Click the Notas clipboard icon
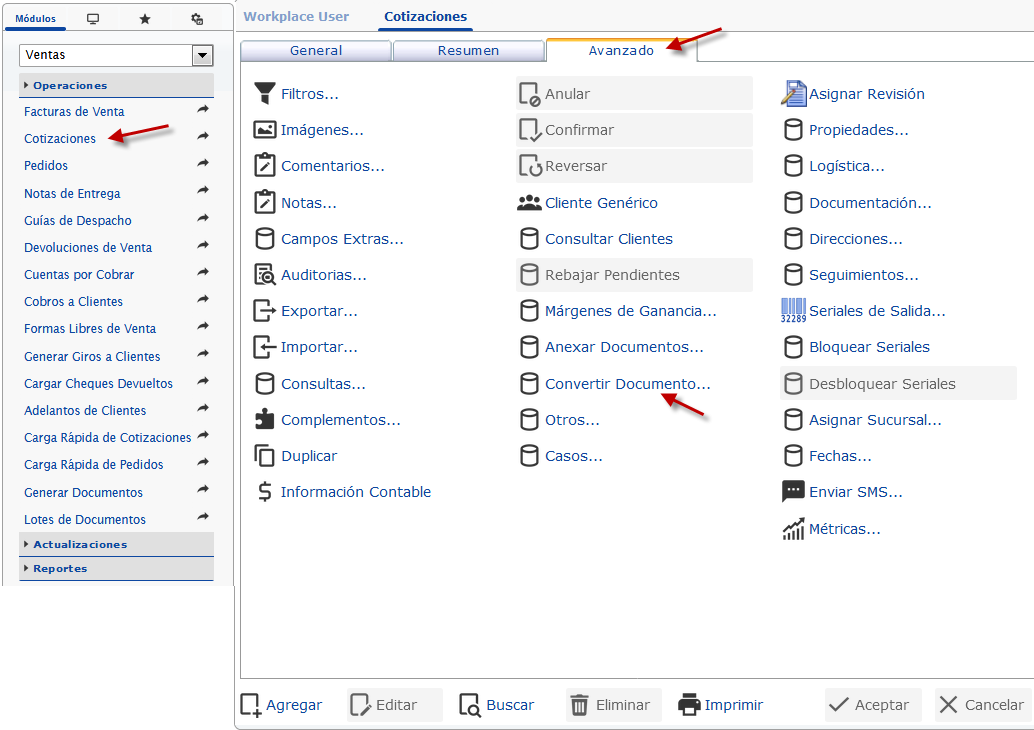 click(264, 202)
